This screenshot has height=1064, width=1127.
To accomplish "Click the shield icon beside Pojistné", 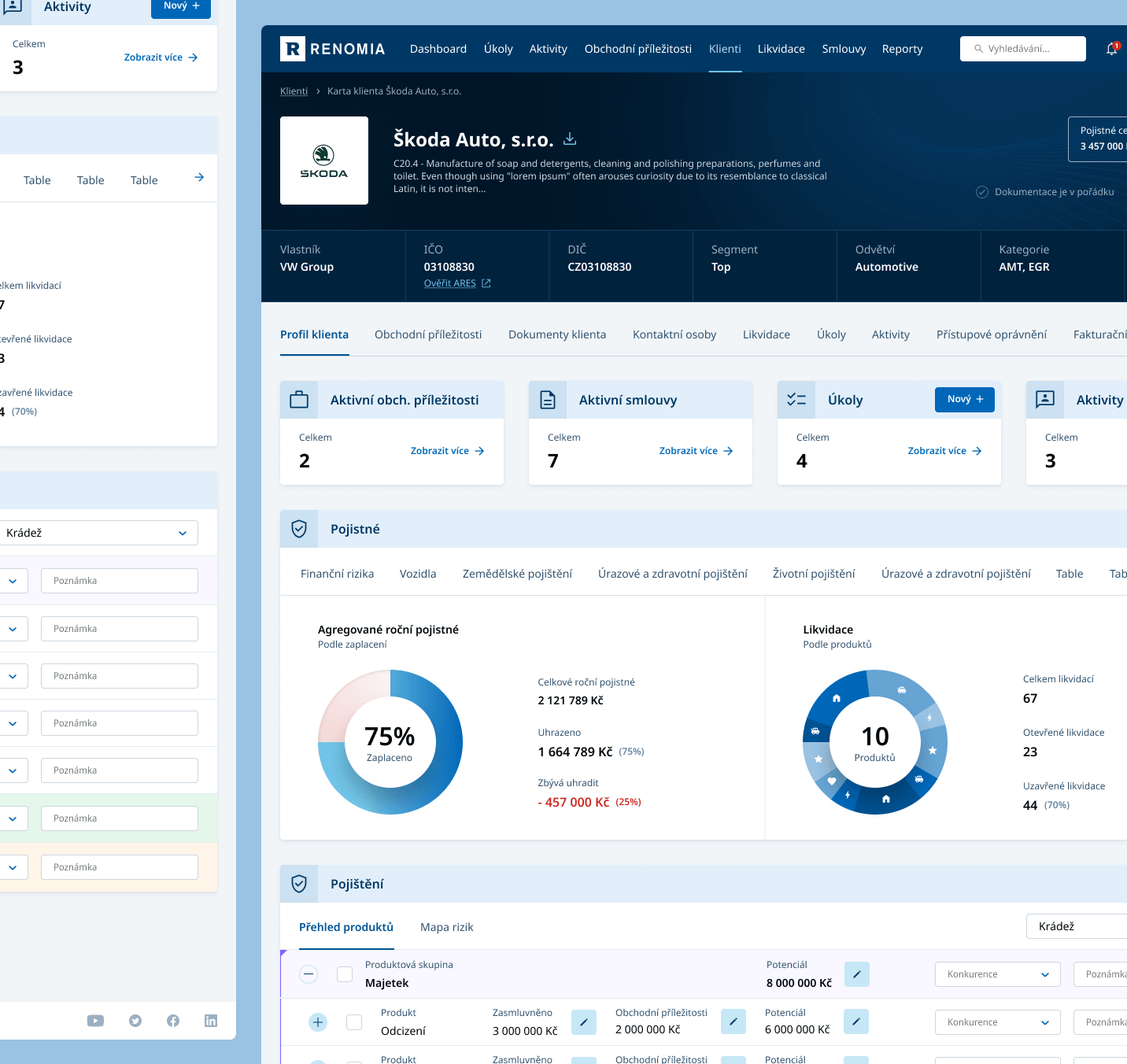I will pos(299,529).
